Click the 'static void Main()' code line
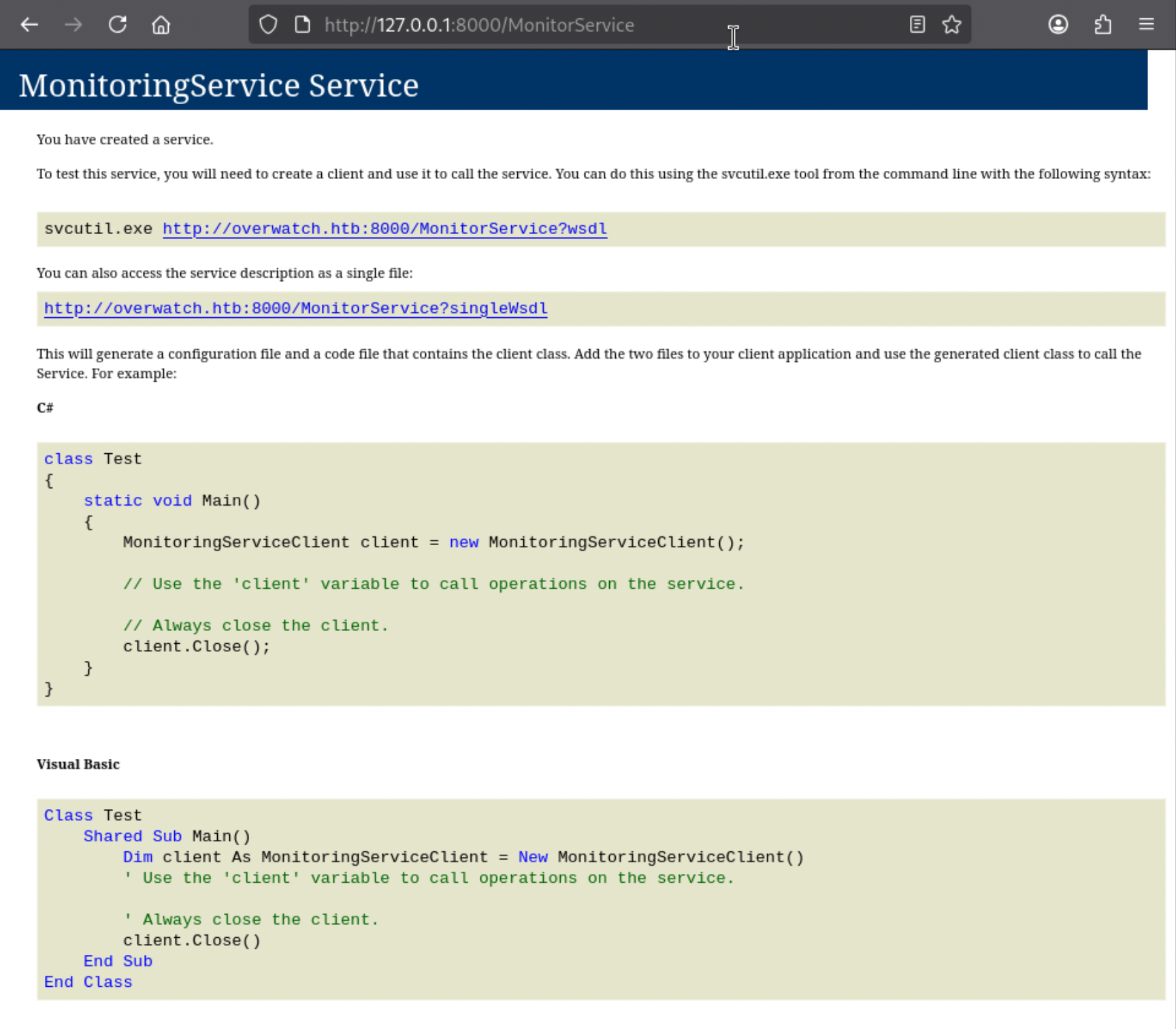Image resolution: width=1176 pixels, height=1029 pixels. (x=172, y=501)
